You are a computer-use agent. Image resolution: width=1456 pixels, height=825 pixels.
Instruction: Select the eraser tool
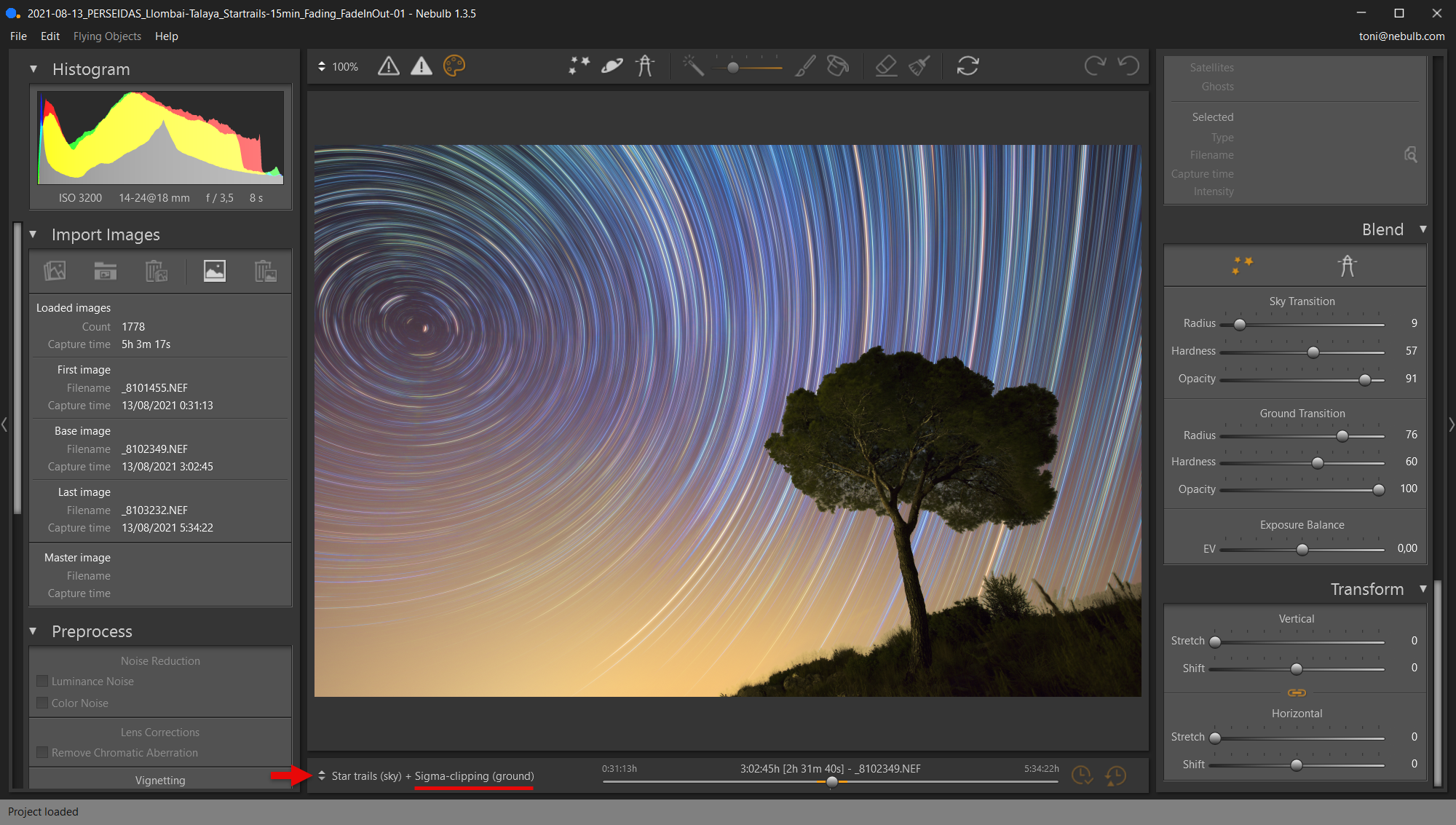tap(886, 66)
